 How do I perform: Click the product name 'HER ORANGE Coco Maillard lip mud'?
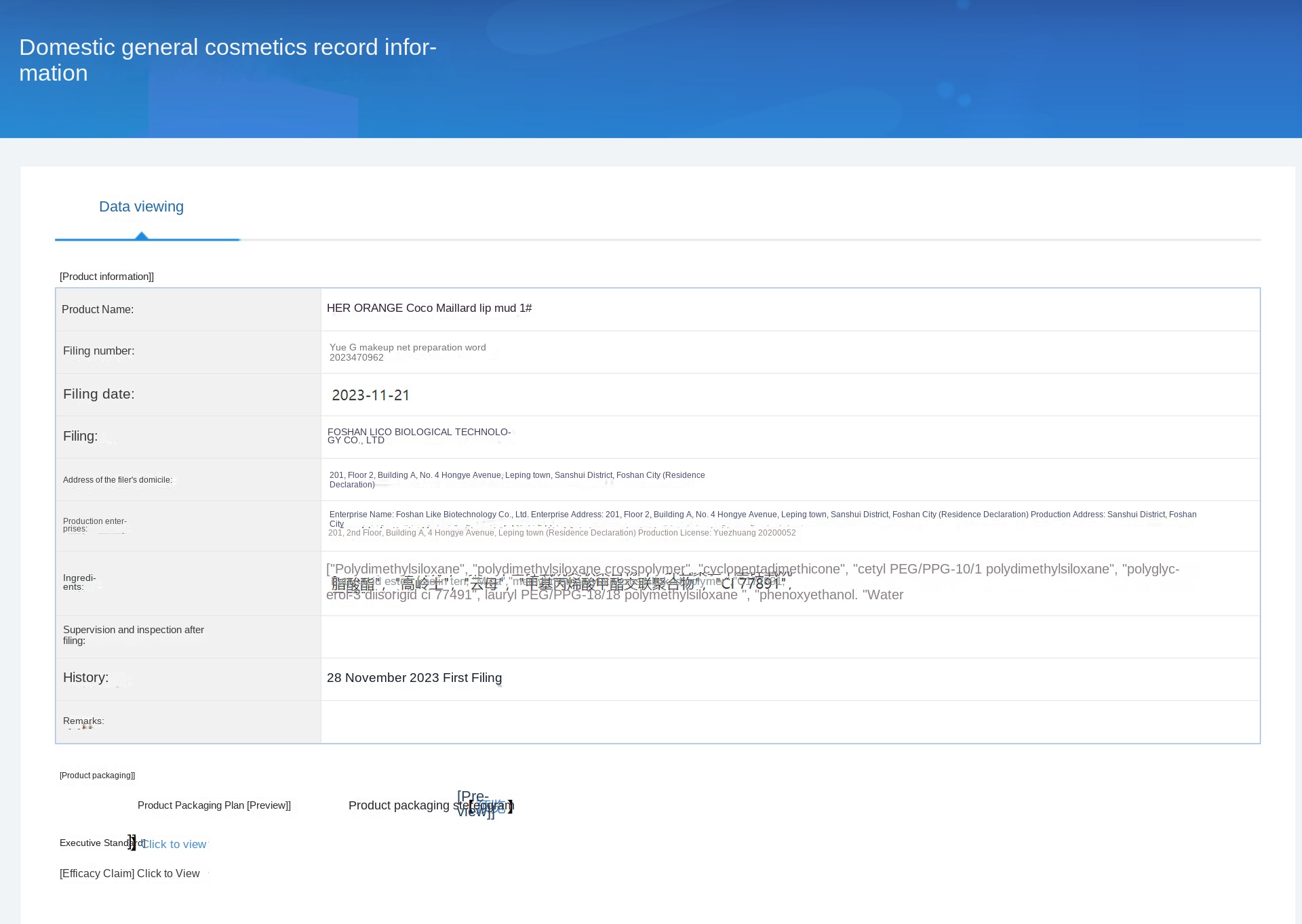tap(429, 308)
